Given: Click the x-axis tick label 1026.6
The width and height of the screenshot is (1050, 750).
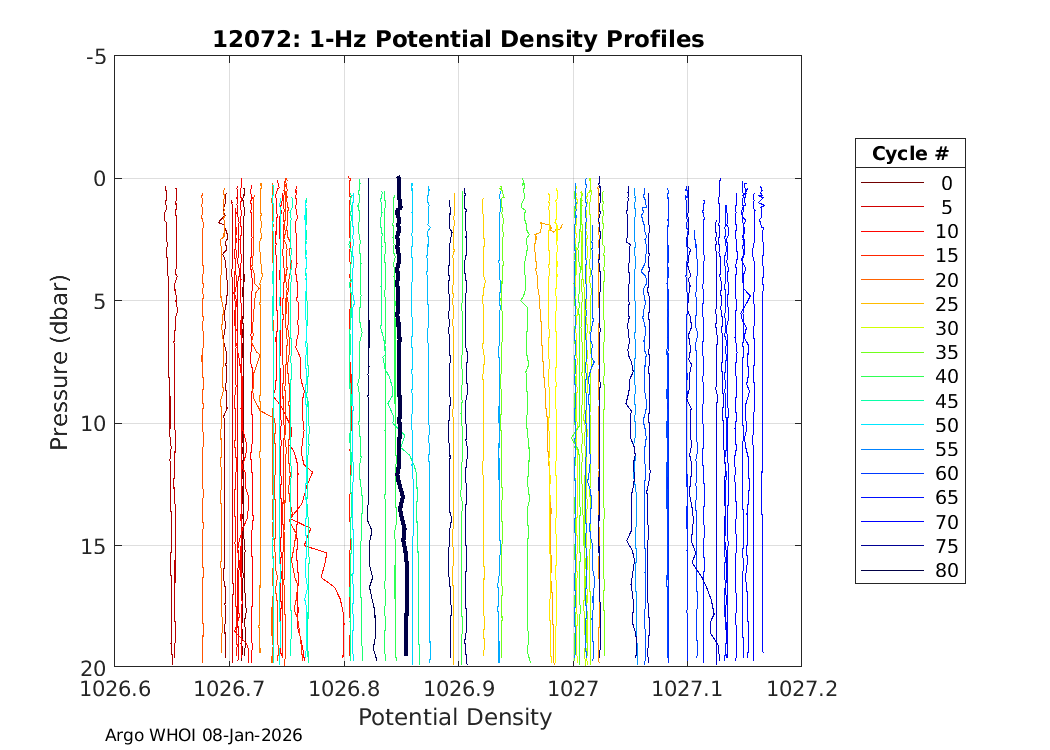Looking at the screenshot, I should [115, 688].
